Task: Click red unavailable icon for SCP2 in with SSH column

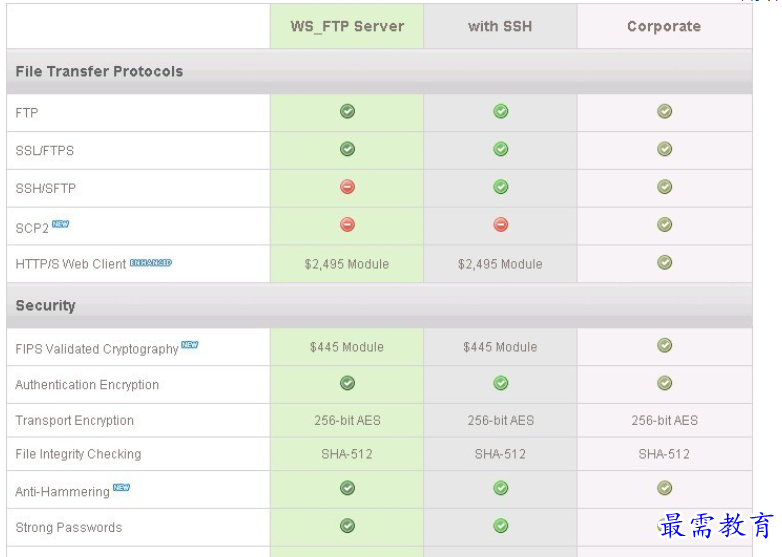Action: point(500,224)
